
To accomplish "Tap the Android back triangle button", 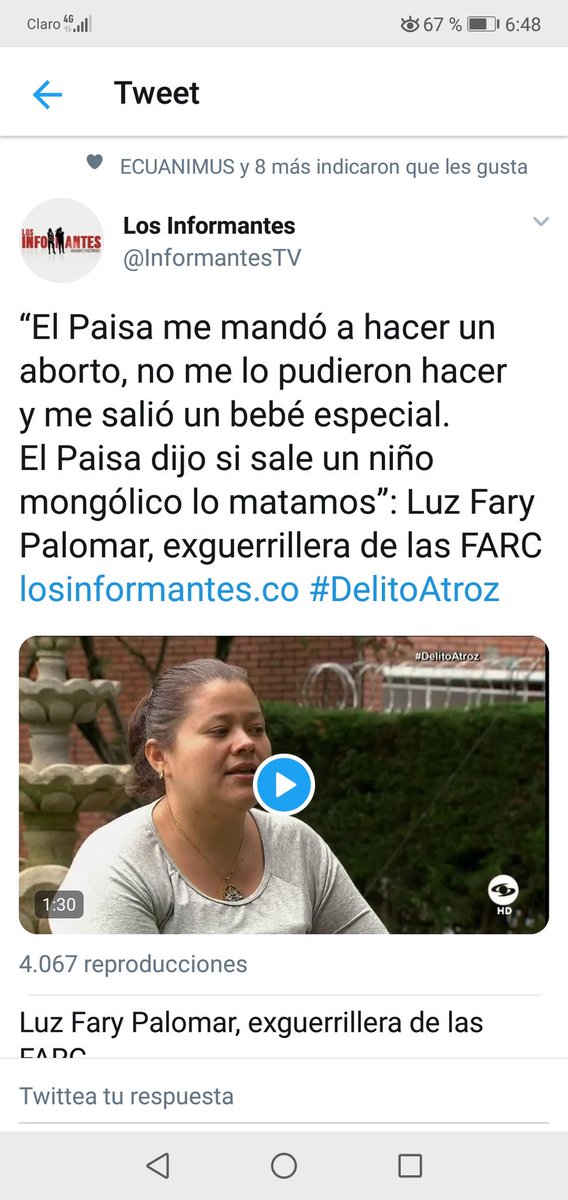I will (x=157, y=1165).
